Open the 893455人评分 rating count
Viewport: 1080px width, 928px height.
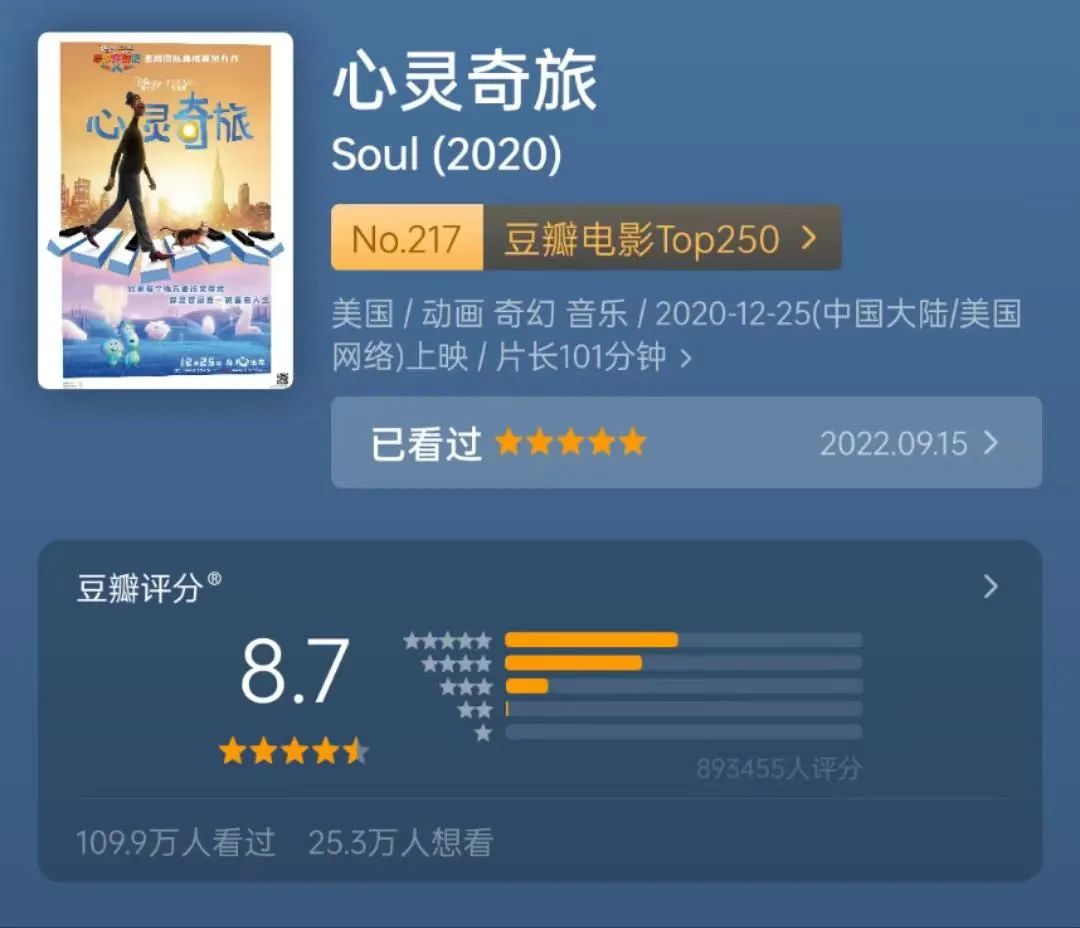779,768
